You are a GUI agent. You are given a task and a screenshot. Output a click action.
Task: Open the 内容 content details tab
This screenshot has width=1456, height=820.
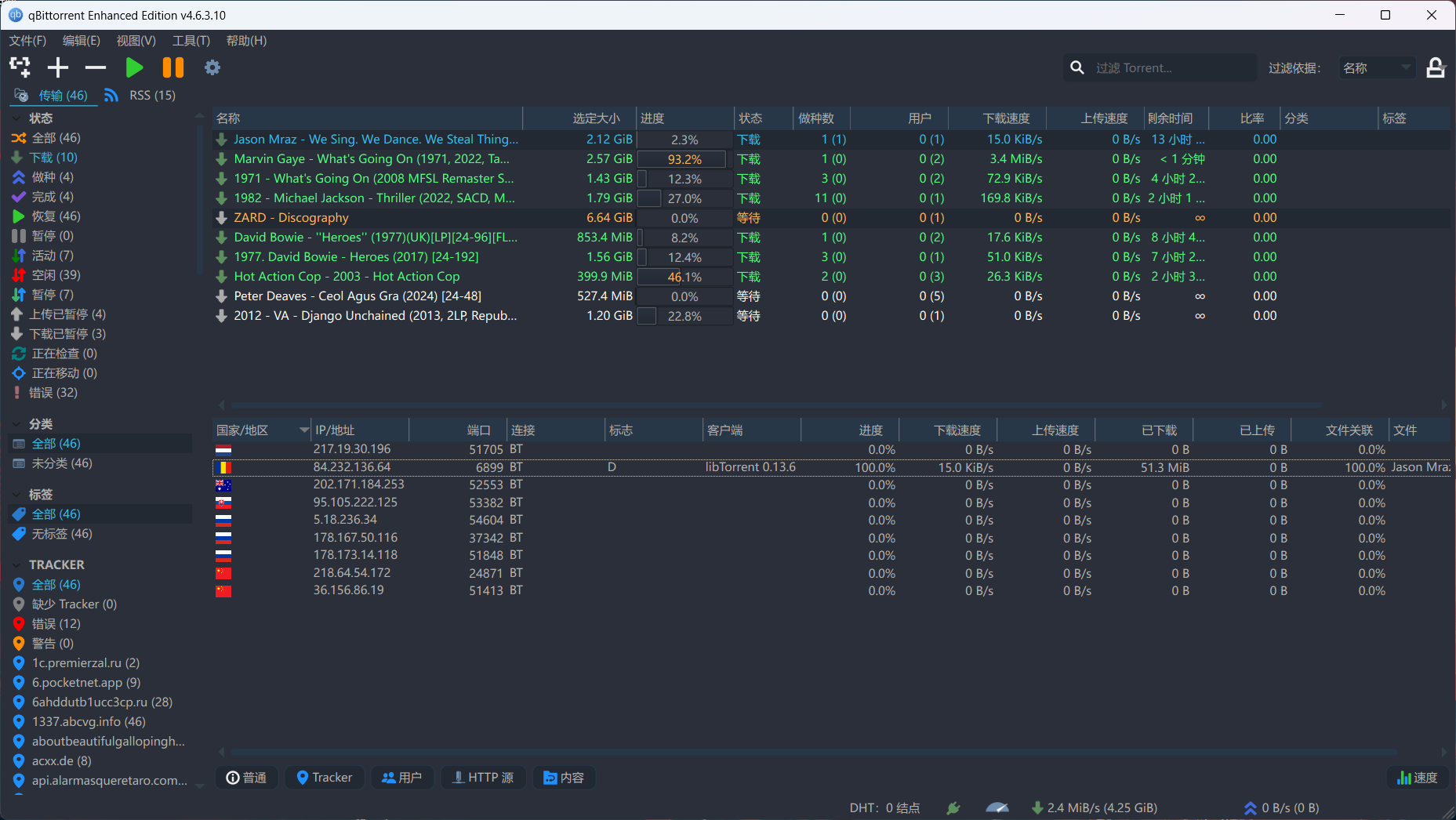point(564,778)
